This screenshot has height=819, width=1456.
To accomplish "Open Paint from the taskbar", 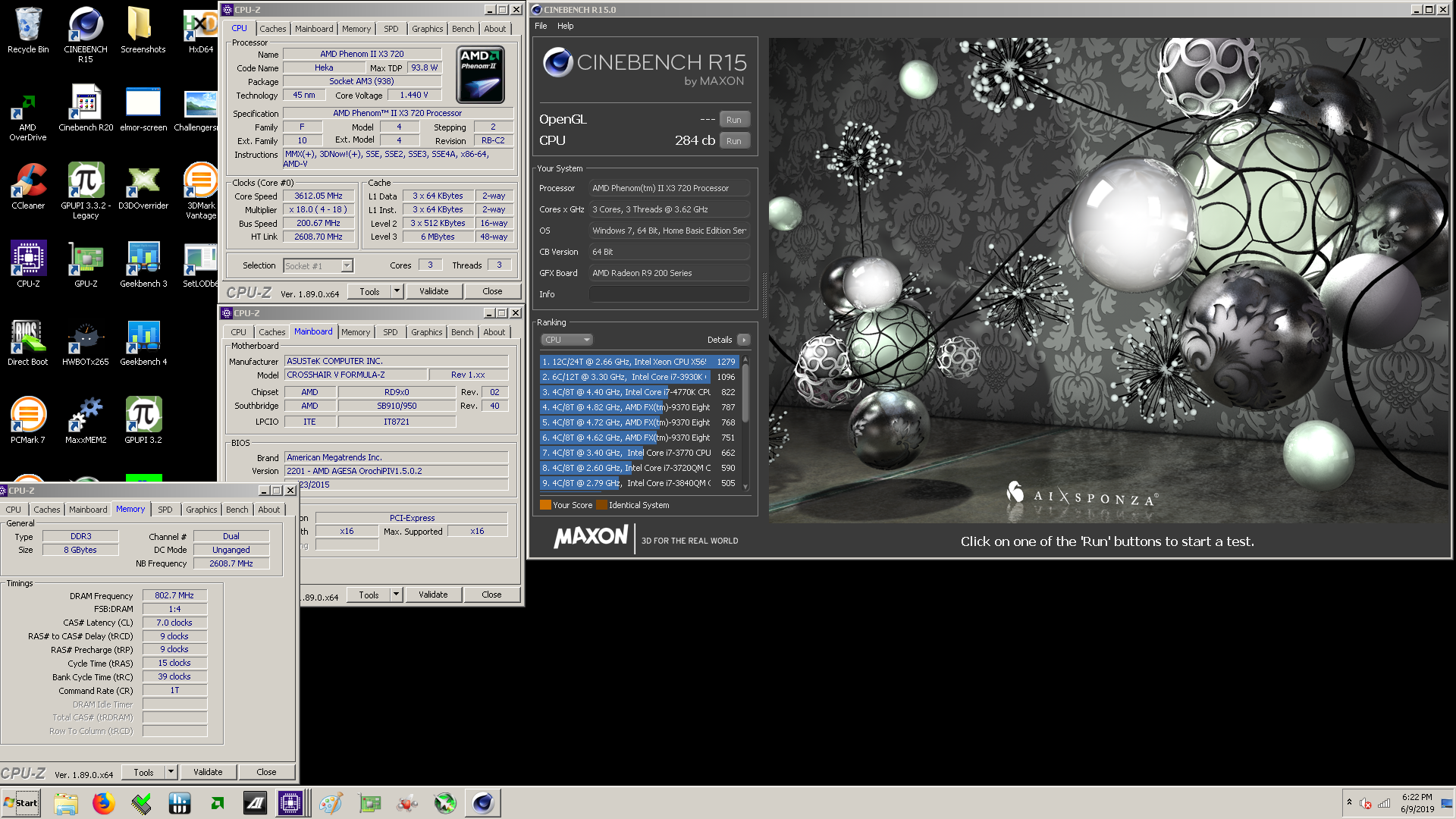I will point(331,803).
